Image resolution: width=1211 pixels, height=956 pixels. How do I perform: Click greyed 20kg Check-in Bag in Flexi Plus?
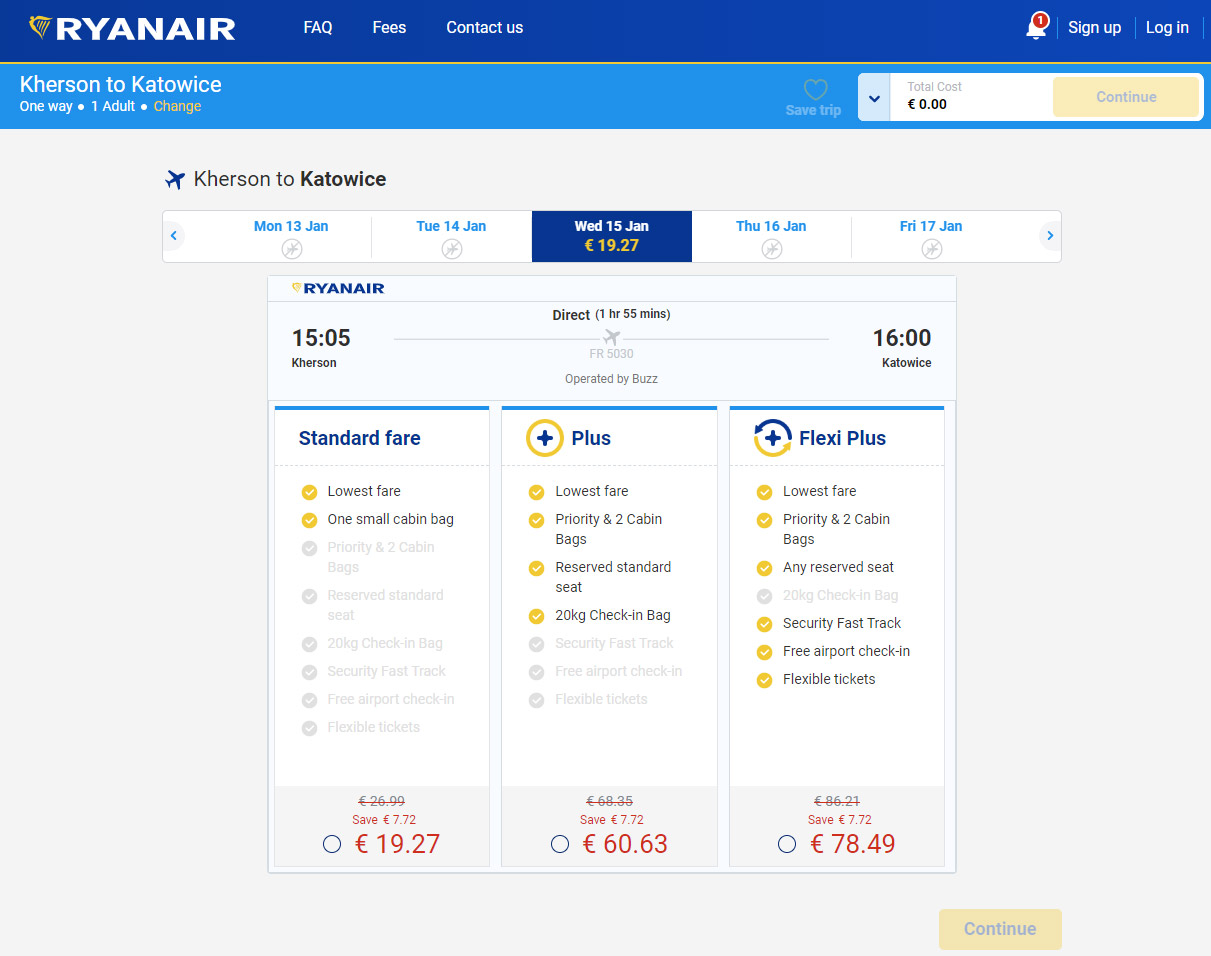(x=841, y=595)
